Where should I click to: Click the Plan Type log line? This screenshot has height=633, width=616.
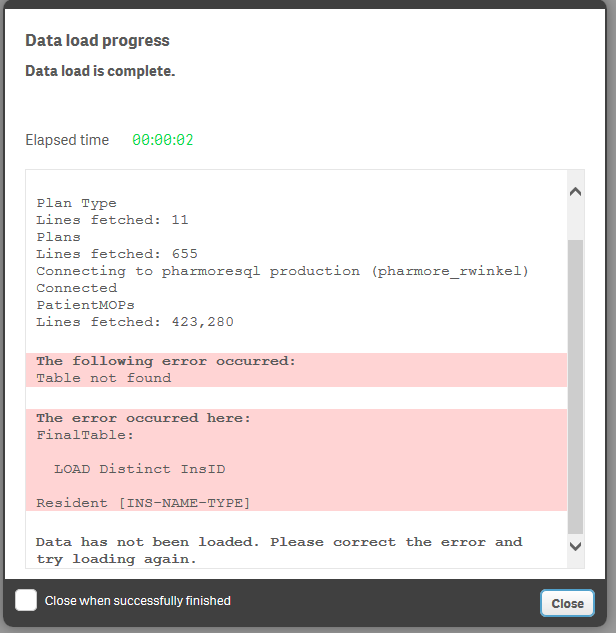click(x=77, y=203)
